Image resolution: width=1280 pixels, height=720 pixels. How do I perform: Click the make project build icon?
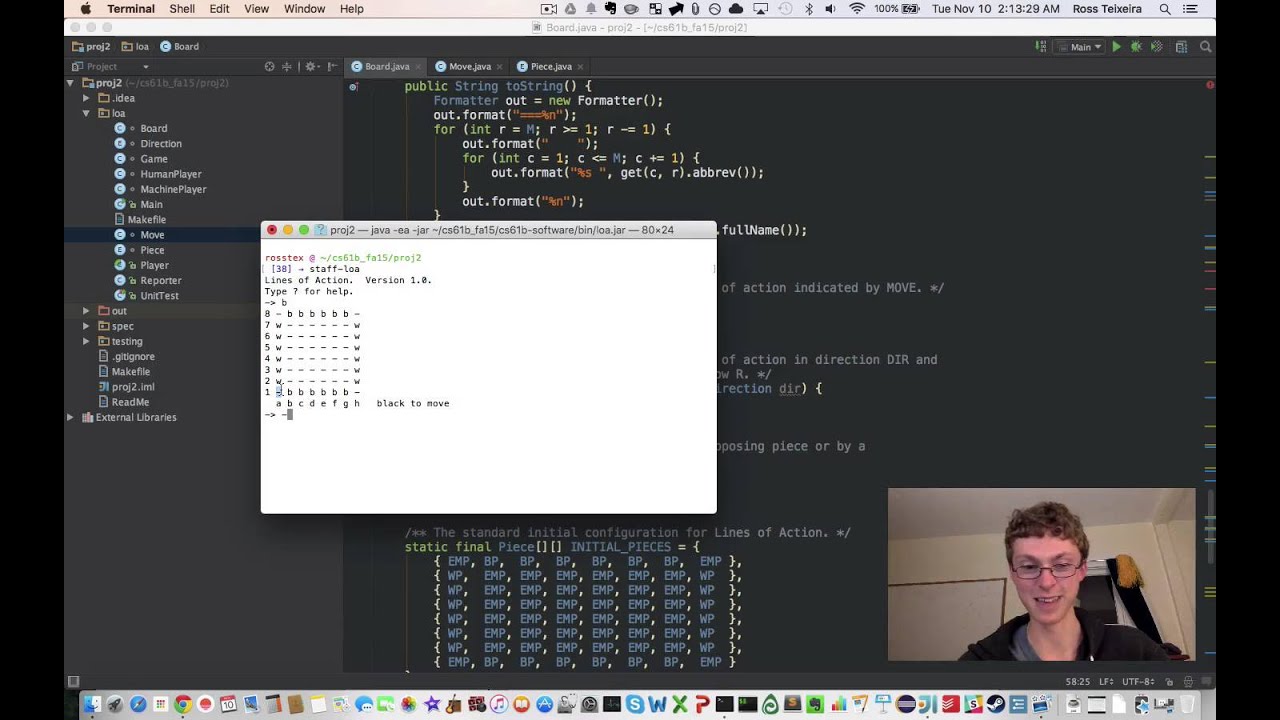coord(1041,47)
